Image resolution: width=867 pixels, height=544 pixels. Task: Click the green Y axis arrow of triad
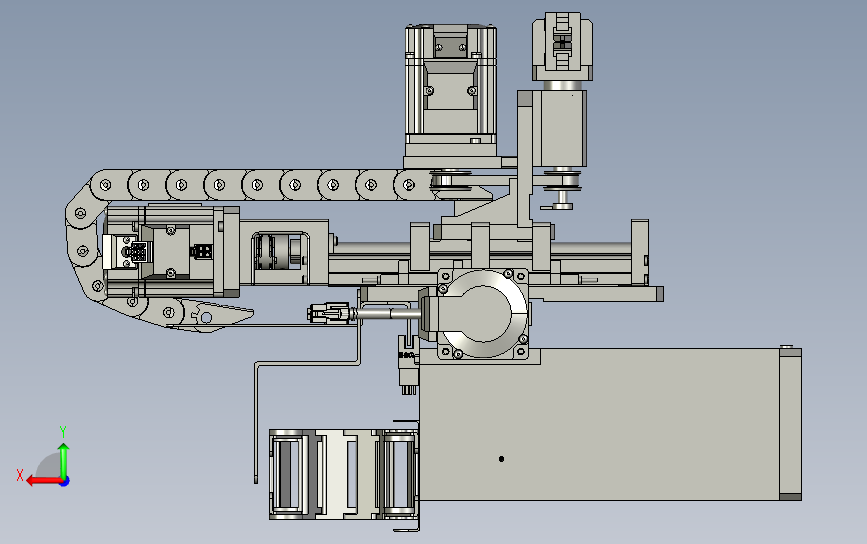coord(64,459)
